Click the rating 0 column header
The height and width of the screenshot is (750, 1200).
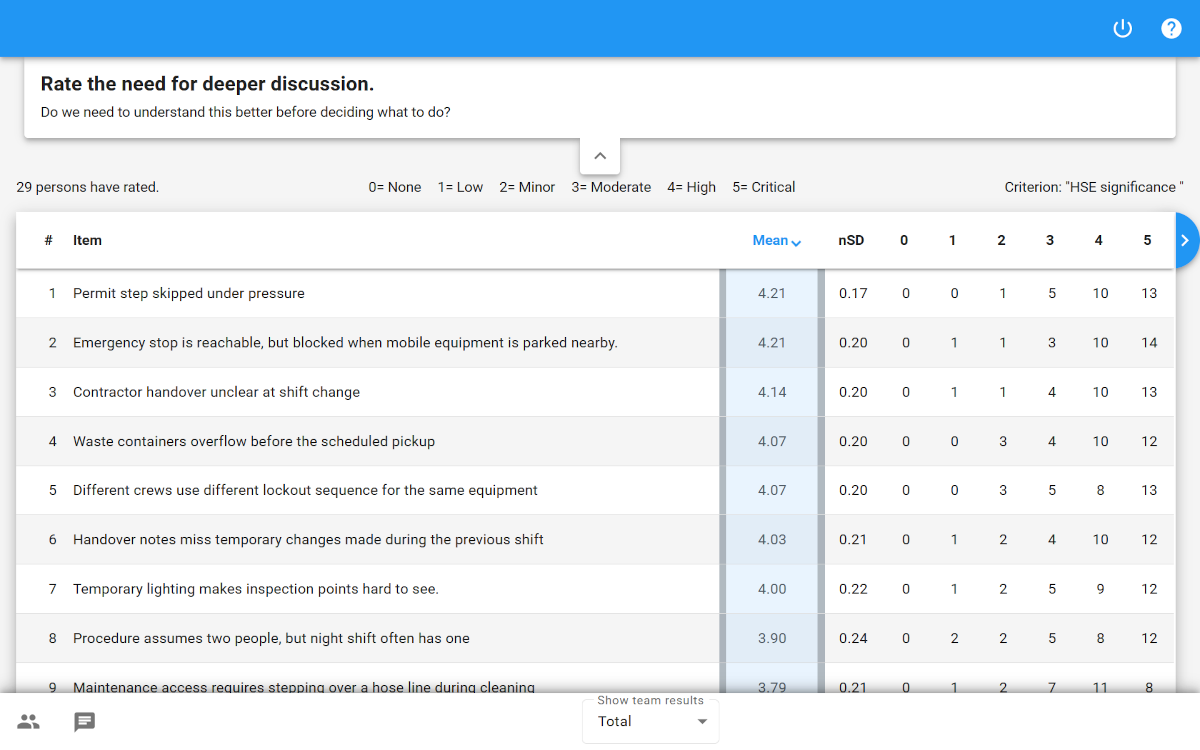coord(904,240)
